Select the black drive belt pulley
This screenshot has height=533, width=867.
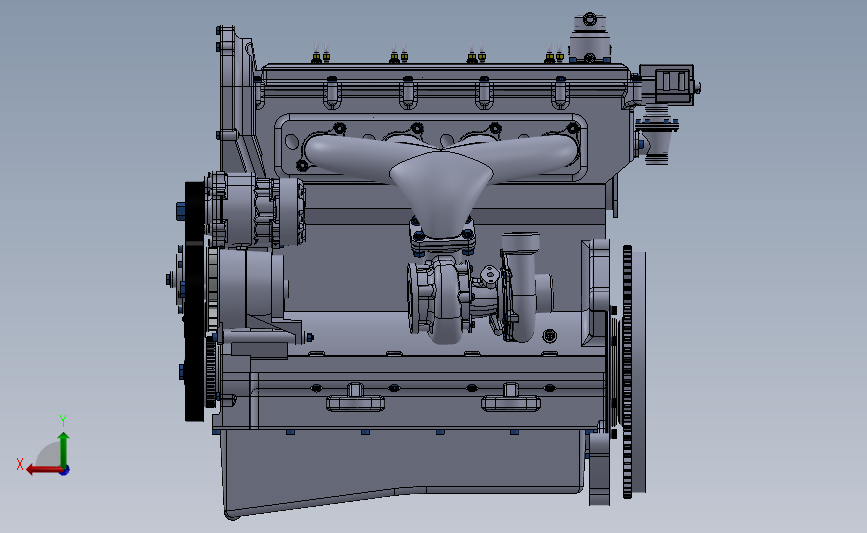(x=195, y=301)
